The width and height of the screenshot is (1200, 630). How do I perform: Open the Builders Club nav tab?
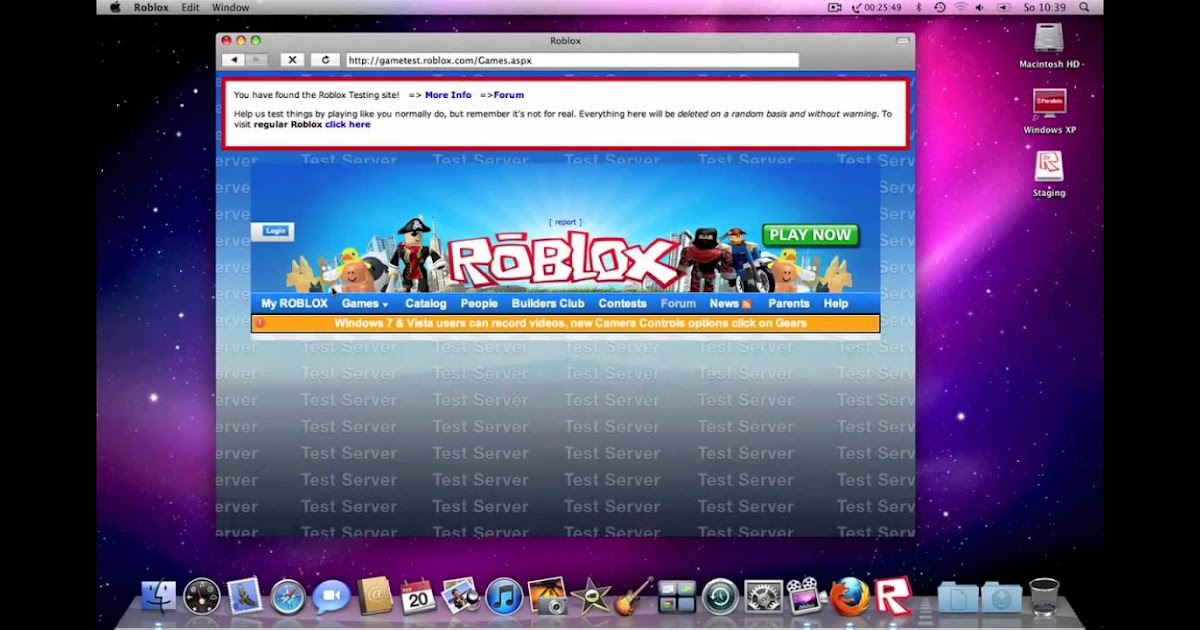pyautogui.click(x=548, y=303)
